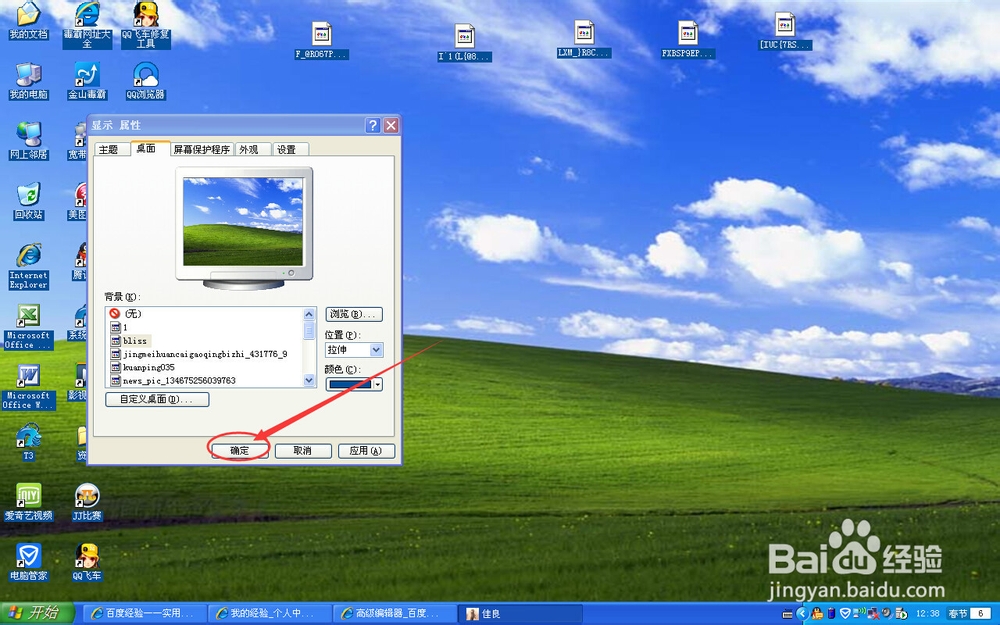Switch to 我的经验_个人中 taskbar window
This screenshot has width=1000, height=625.
coord(269,614)
